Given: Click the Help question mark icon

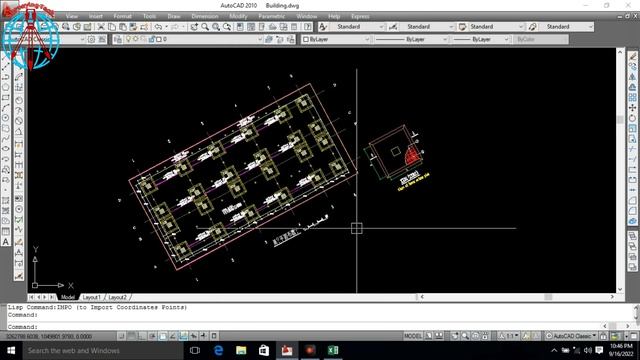Looking at the screenshot, I should click(308, 27).
